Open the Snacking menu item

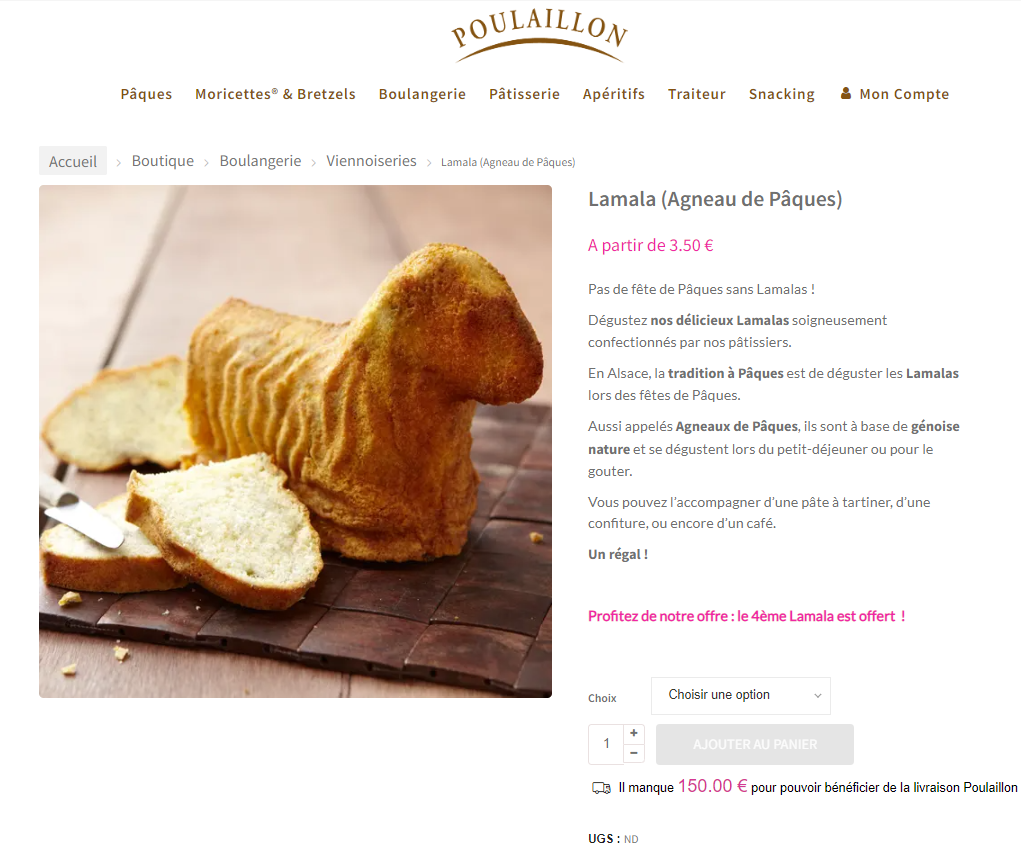781,94
